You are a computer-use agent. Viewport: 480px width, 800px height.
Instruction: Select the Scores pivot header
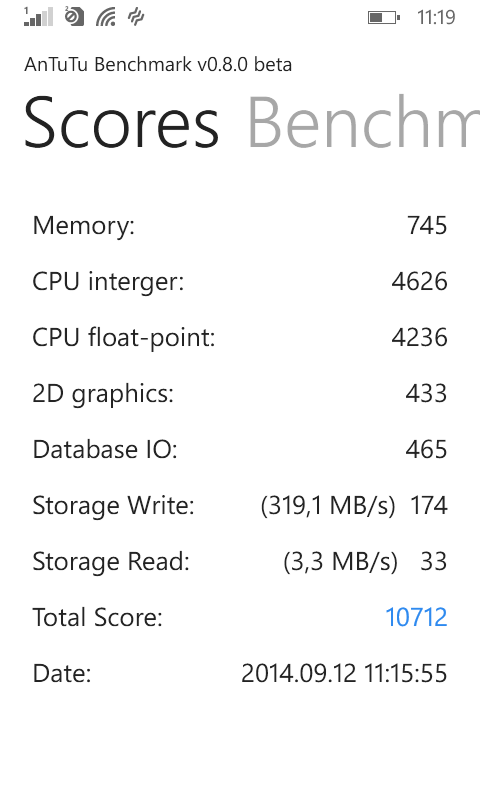[x=121, y=123]
